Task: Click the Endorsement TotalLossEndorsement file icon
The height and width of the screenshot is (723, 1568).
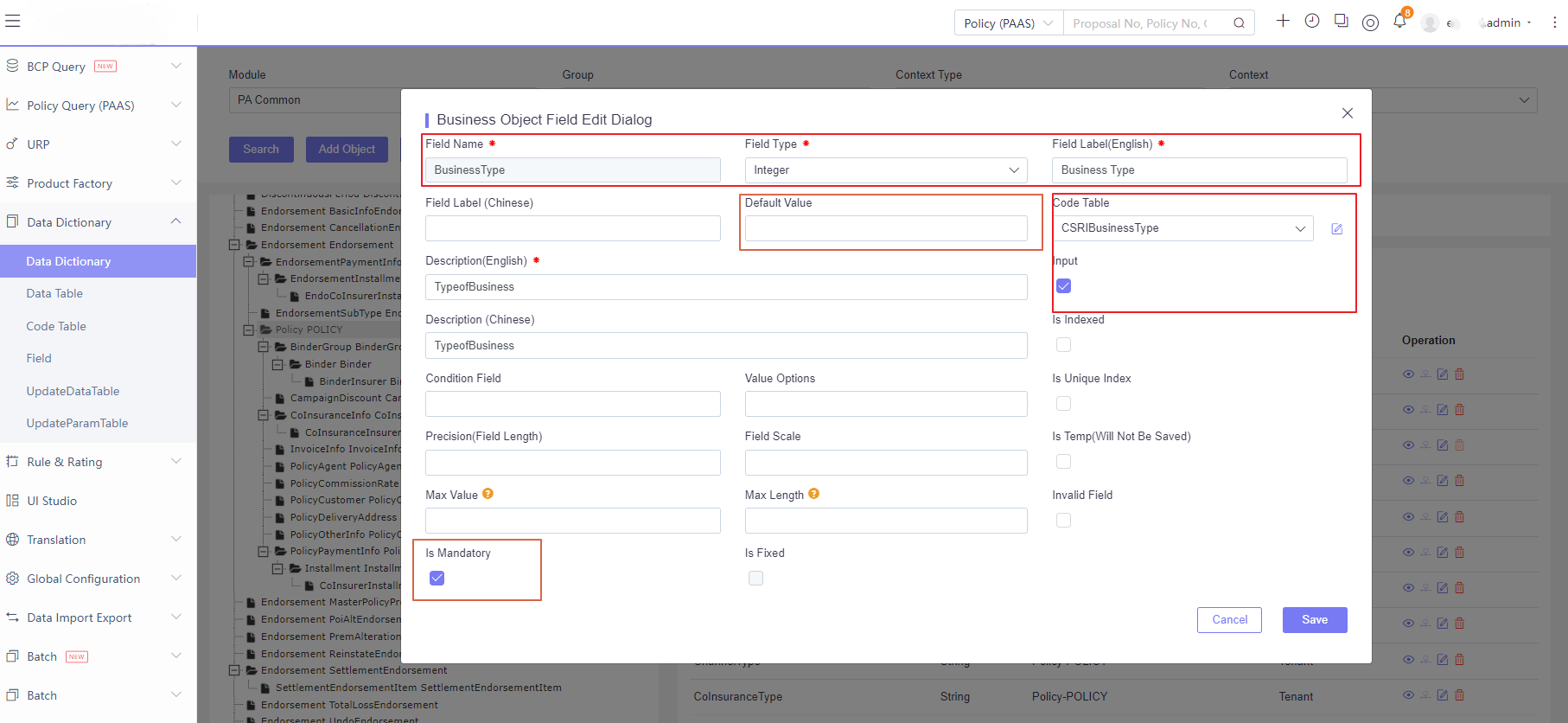Action: coord(252,705)
